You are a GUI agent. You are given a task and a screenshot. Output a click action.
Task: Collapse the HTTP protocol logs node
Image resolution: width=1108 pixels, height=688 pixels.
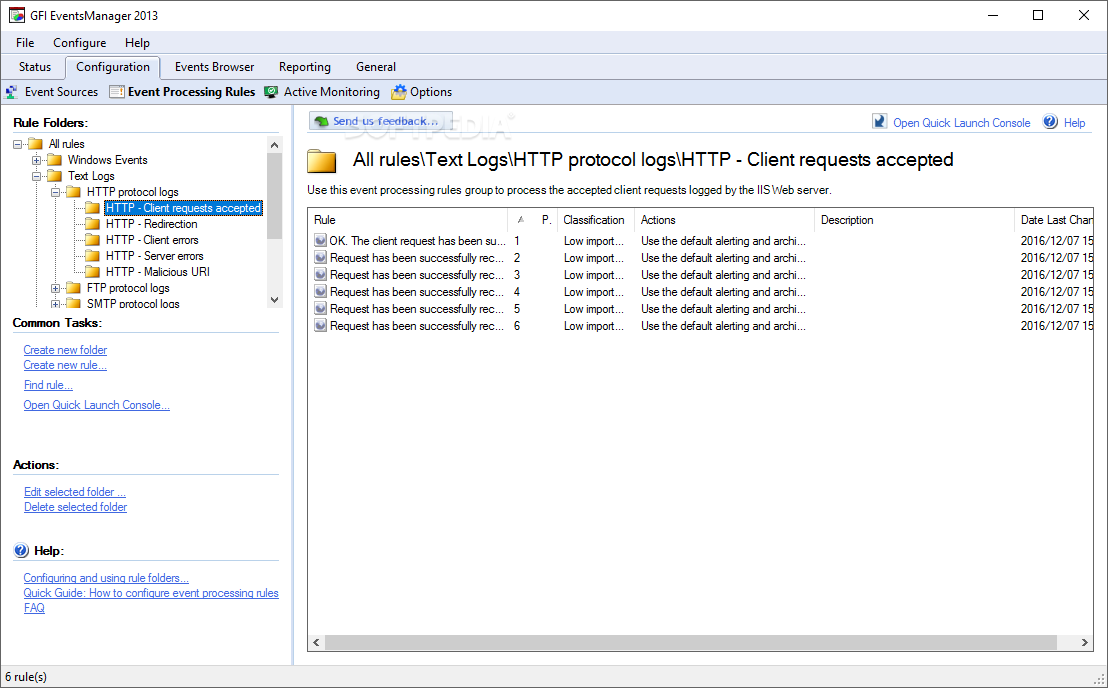coord(56,192)
